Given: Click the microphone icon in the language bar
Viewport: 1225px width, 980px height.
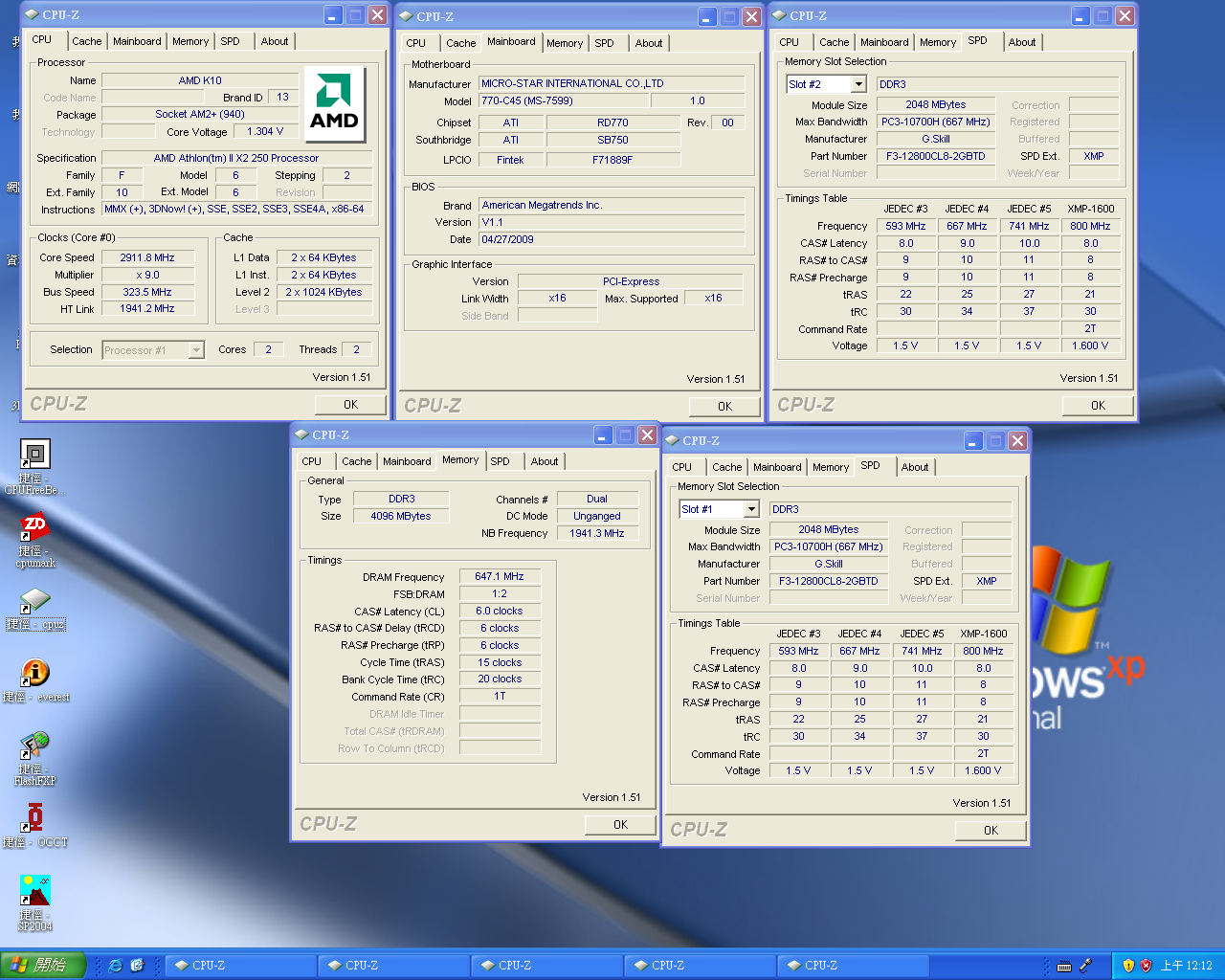Looking at the screenshot, I should 1085,966.
